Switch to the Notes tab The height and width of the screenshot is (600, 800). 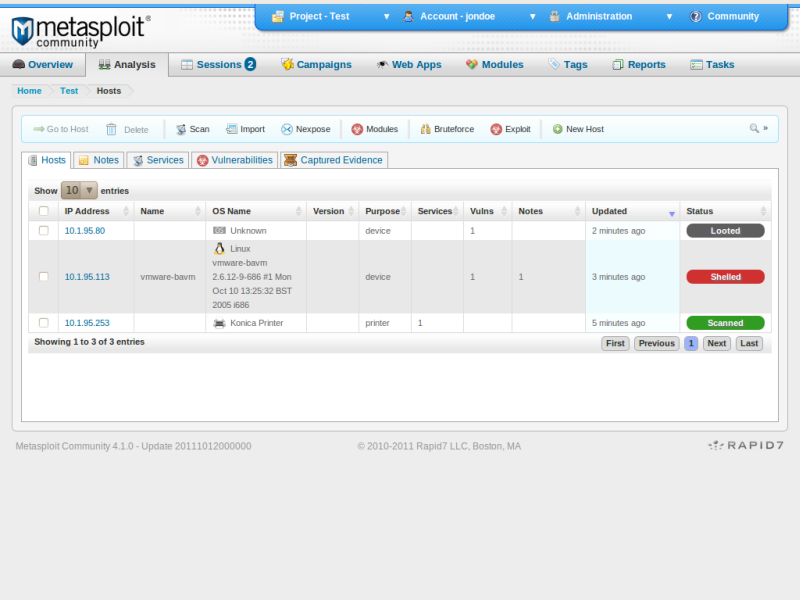pos(99,160)
